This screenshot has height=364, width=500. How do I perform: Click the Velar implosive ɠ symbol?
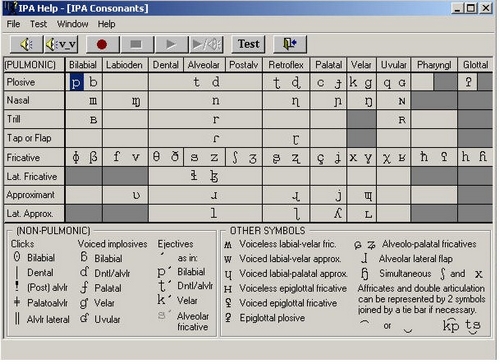pyautogui.click(x=83, y=303)
